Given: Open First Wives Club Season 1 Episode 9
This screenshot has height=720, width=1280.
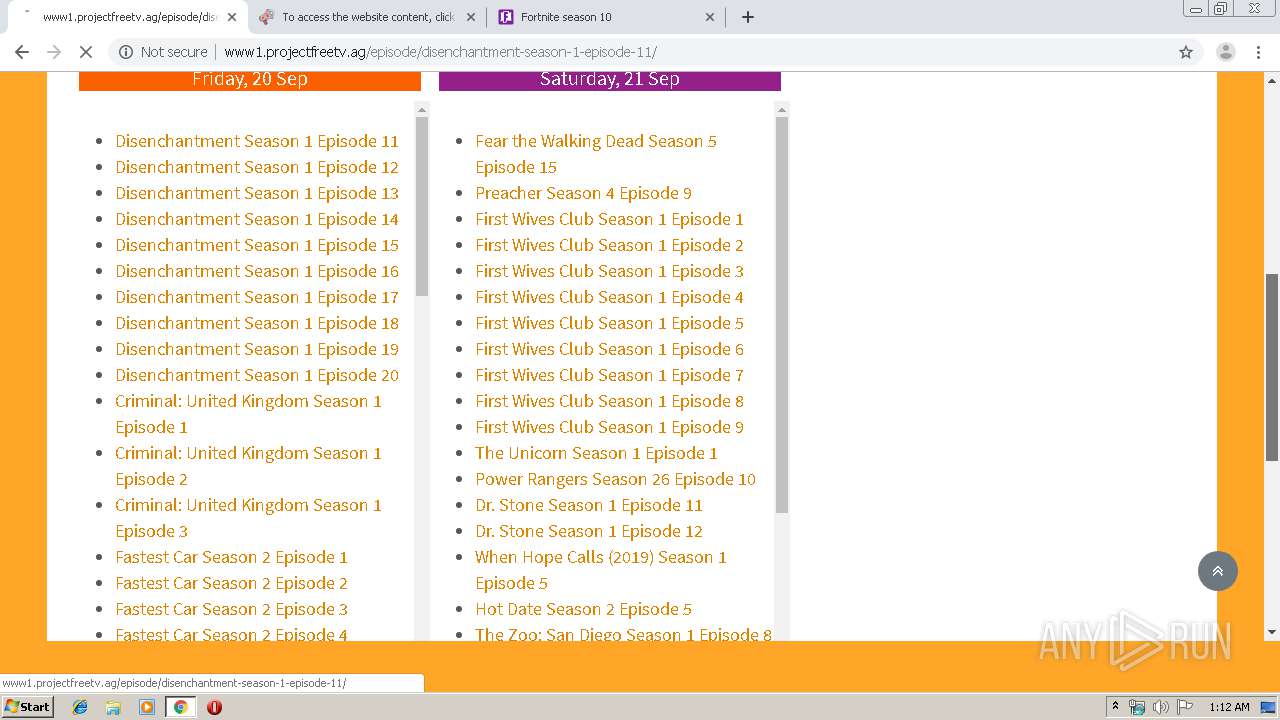Looking at the screenshot, I should pos(609,427).
